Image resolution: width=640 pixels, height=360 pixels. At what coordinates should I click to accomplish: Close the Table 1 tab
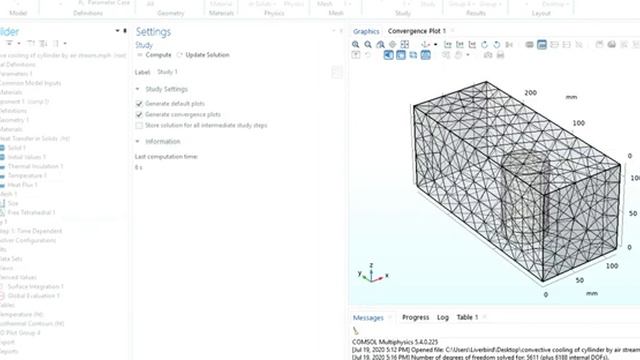tap(484, 317)
